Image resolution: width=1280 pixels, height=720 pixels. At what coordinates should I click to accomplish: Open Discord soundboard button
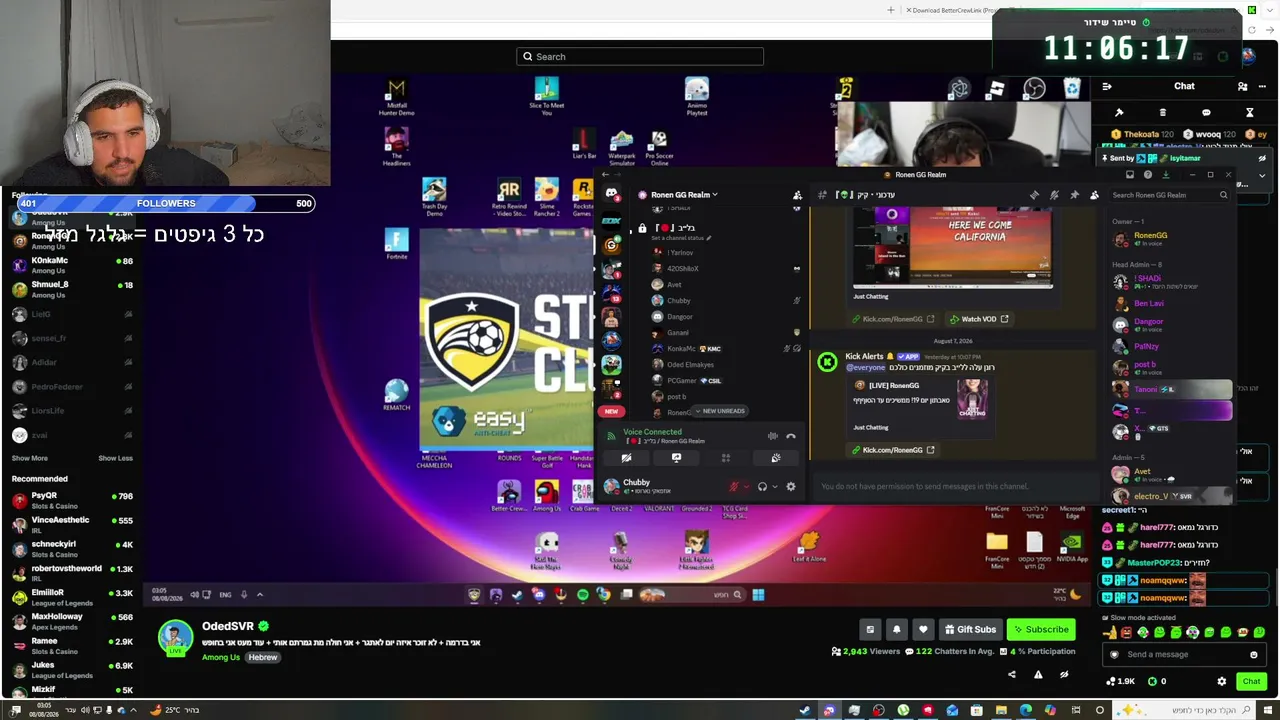tap(775, 458)
